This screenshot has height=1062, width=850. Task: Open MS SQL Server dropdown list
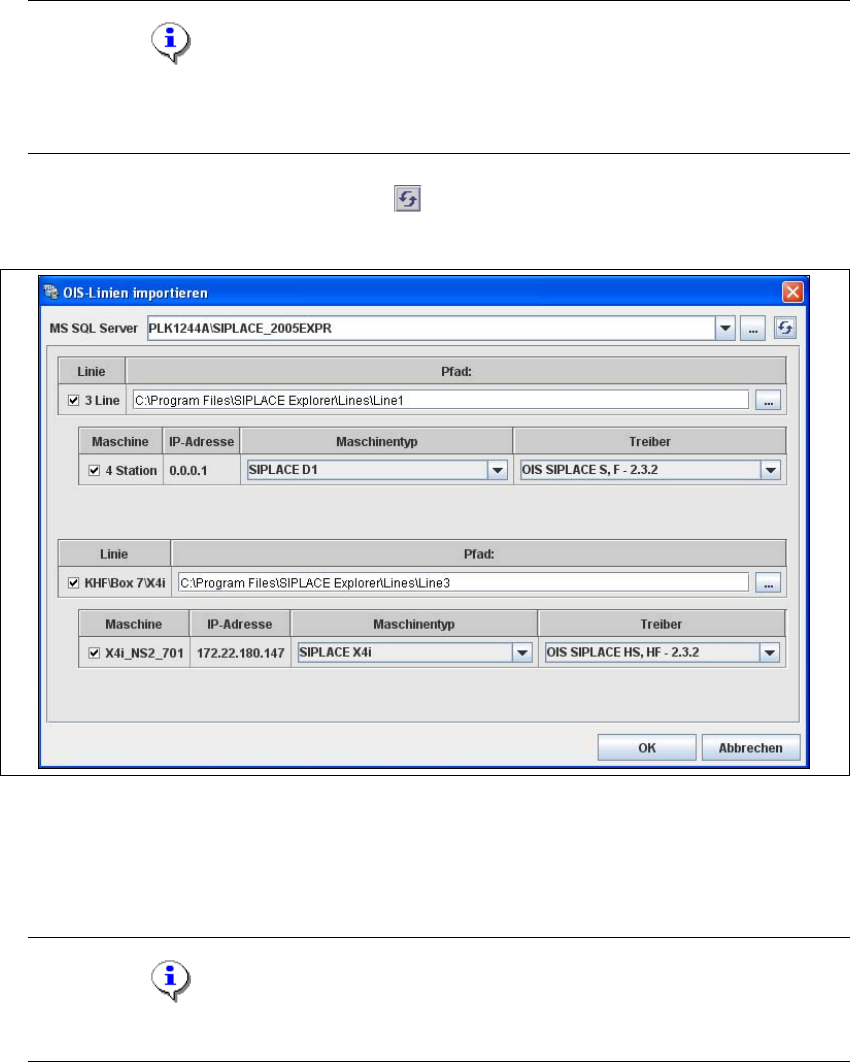pos(725,328)
